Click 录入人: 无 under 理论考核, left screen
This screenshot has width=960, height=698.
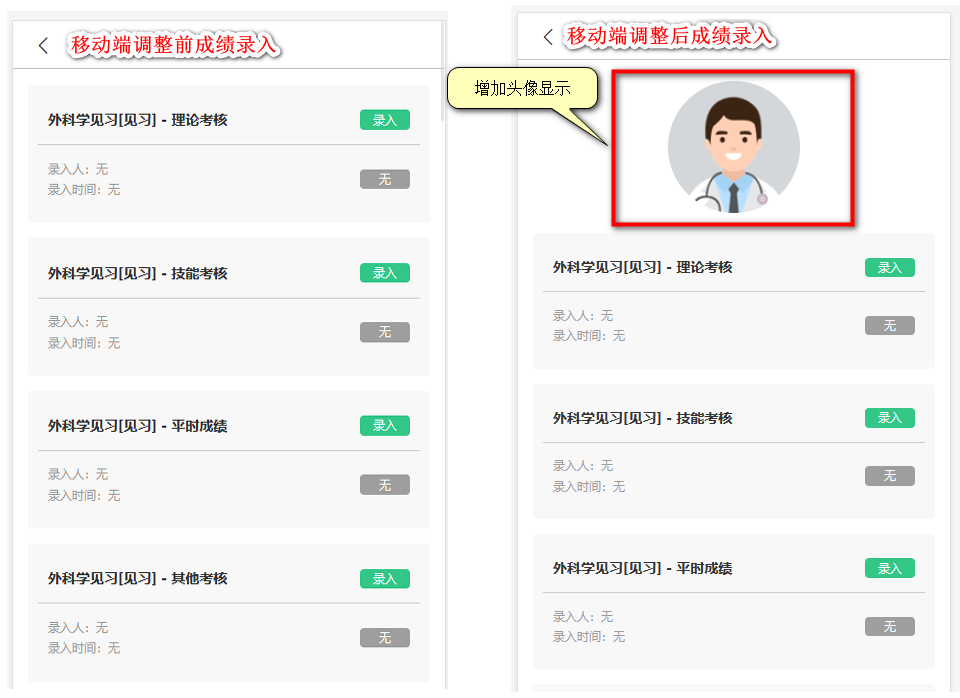(x=78, y=169)
